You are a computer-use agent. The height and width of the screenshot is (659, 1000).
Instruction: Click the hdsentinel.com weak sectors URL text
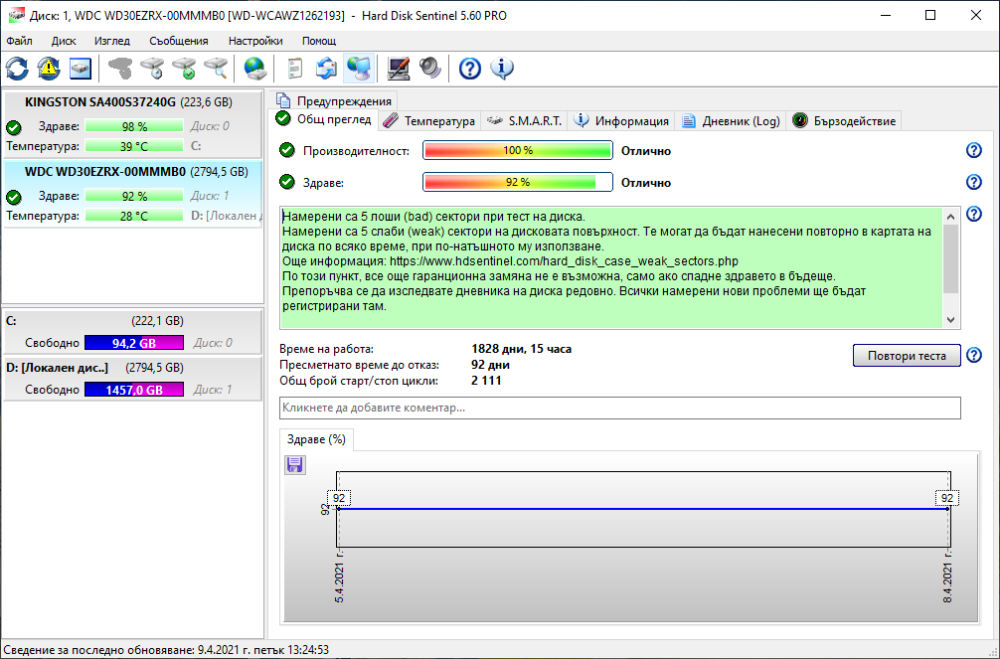click(564, 262)
